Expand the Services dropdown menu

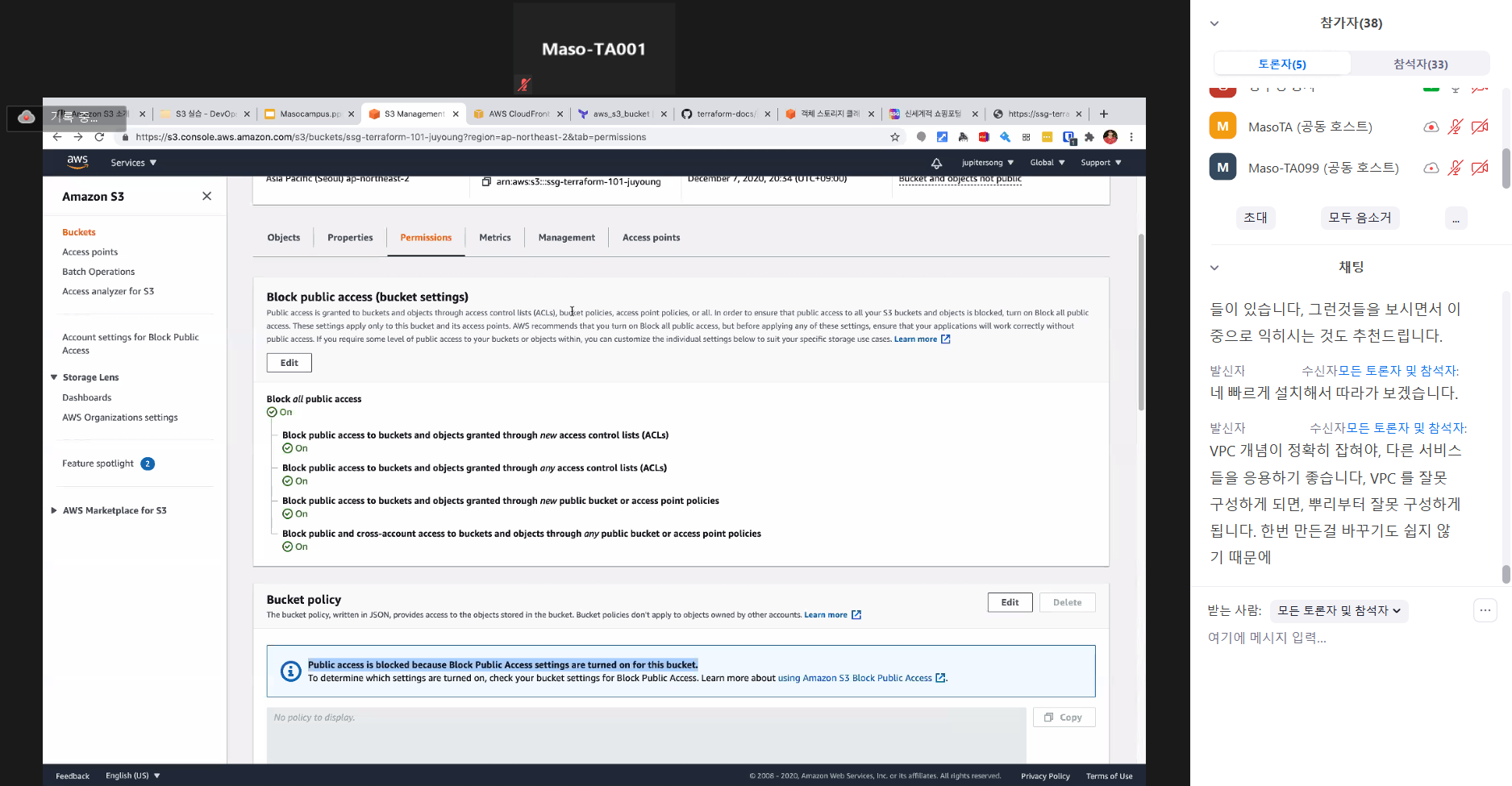pos(133,163)
